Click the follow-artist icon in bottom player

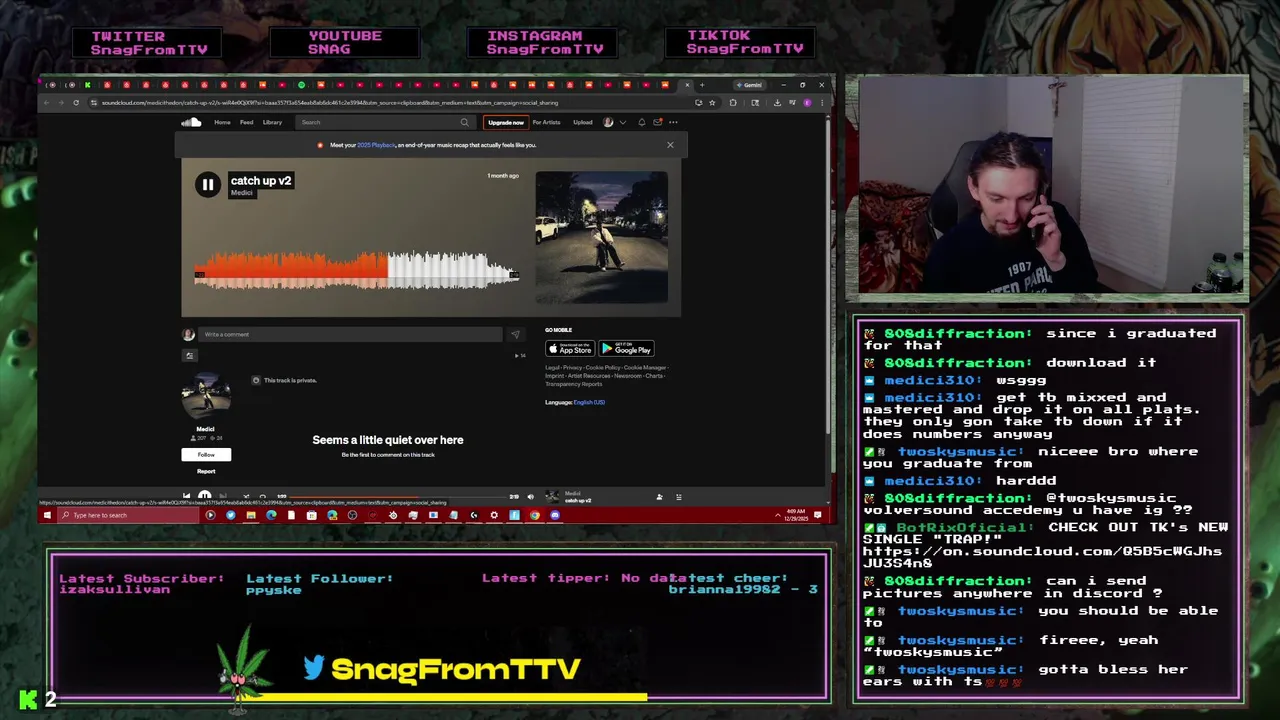click(659, 497)
